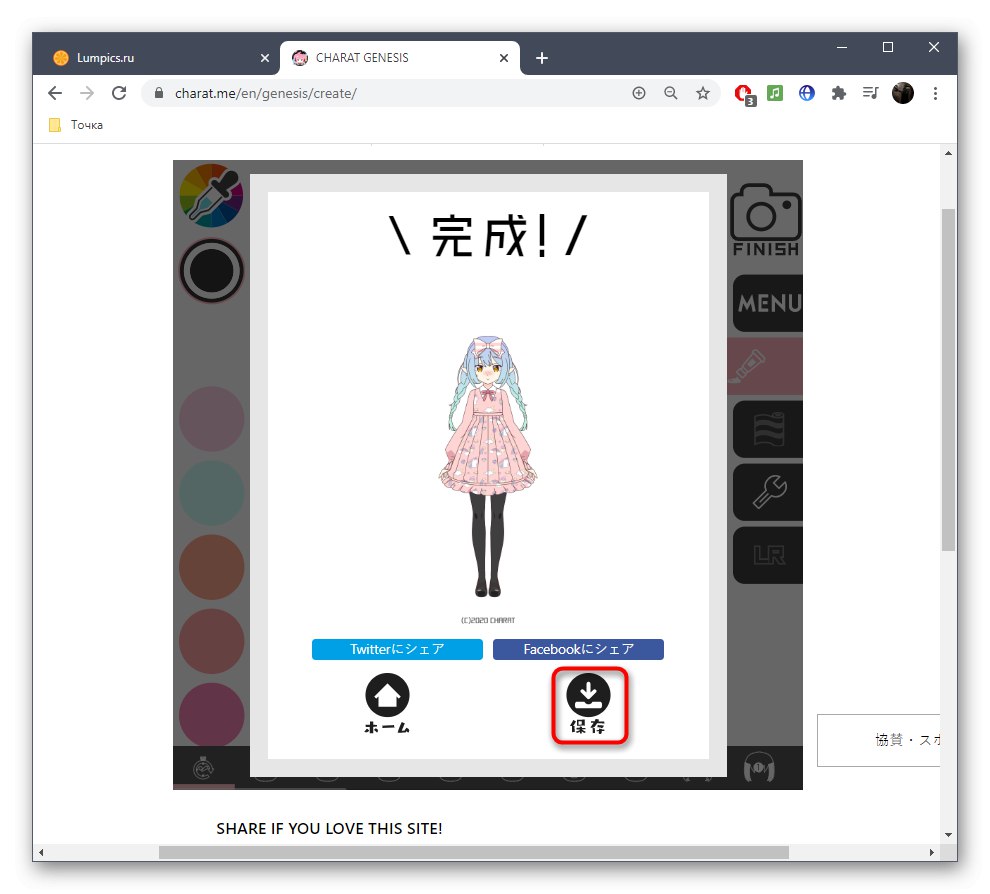Open the Chrome profile avatar
Image resolution: width=990 pixels, height=894 pixels.
[x=903, y=93]
